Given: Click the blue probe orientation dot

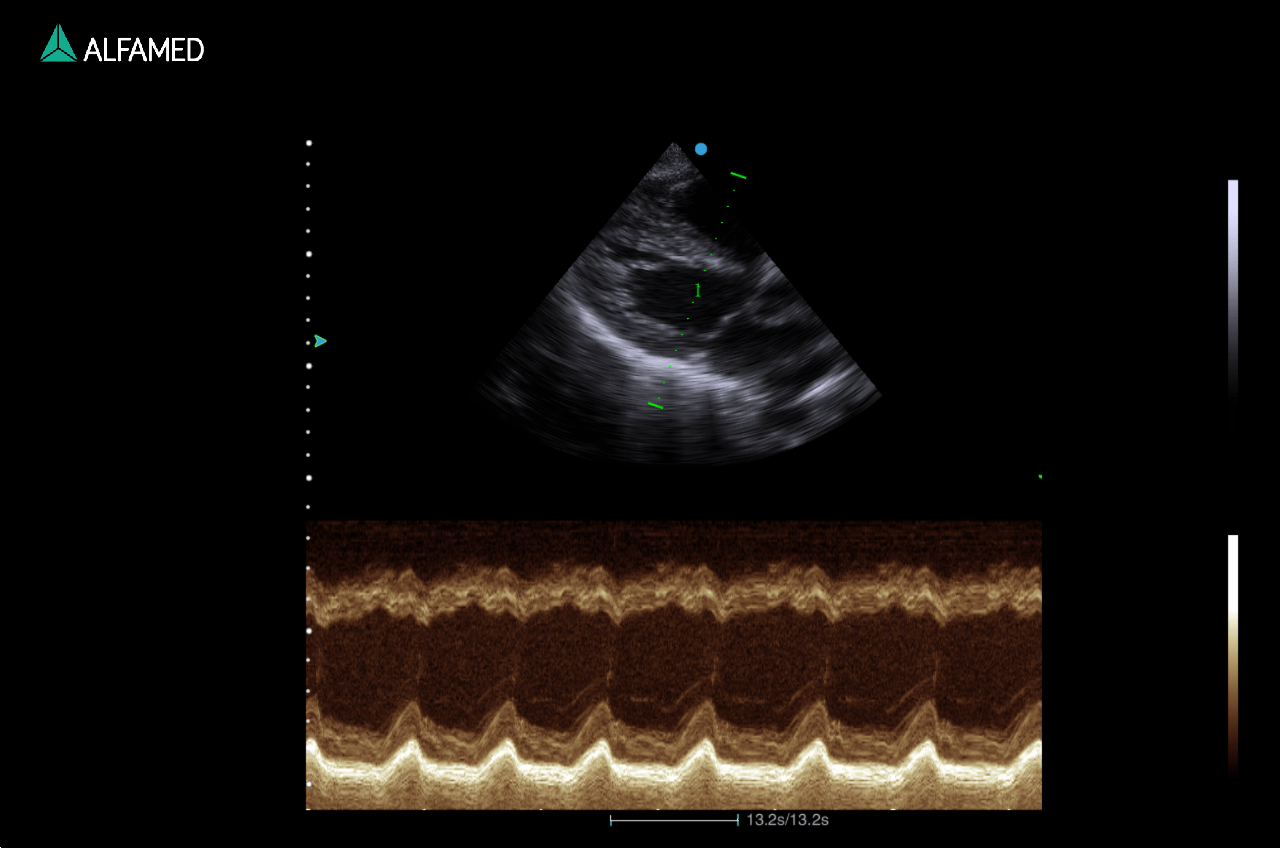Looking at the screenshot, I should pyautogui.click(x=701, y=149).
